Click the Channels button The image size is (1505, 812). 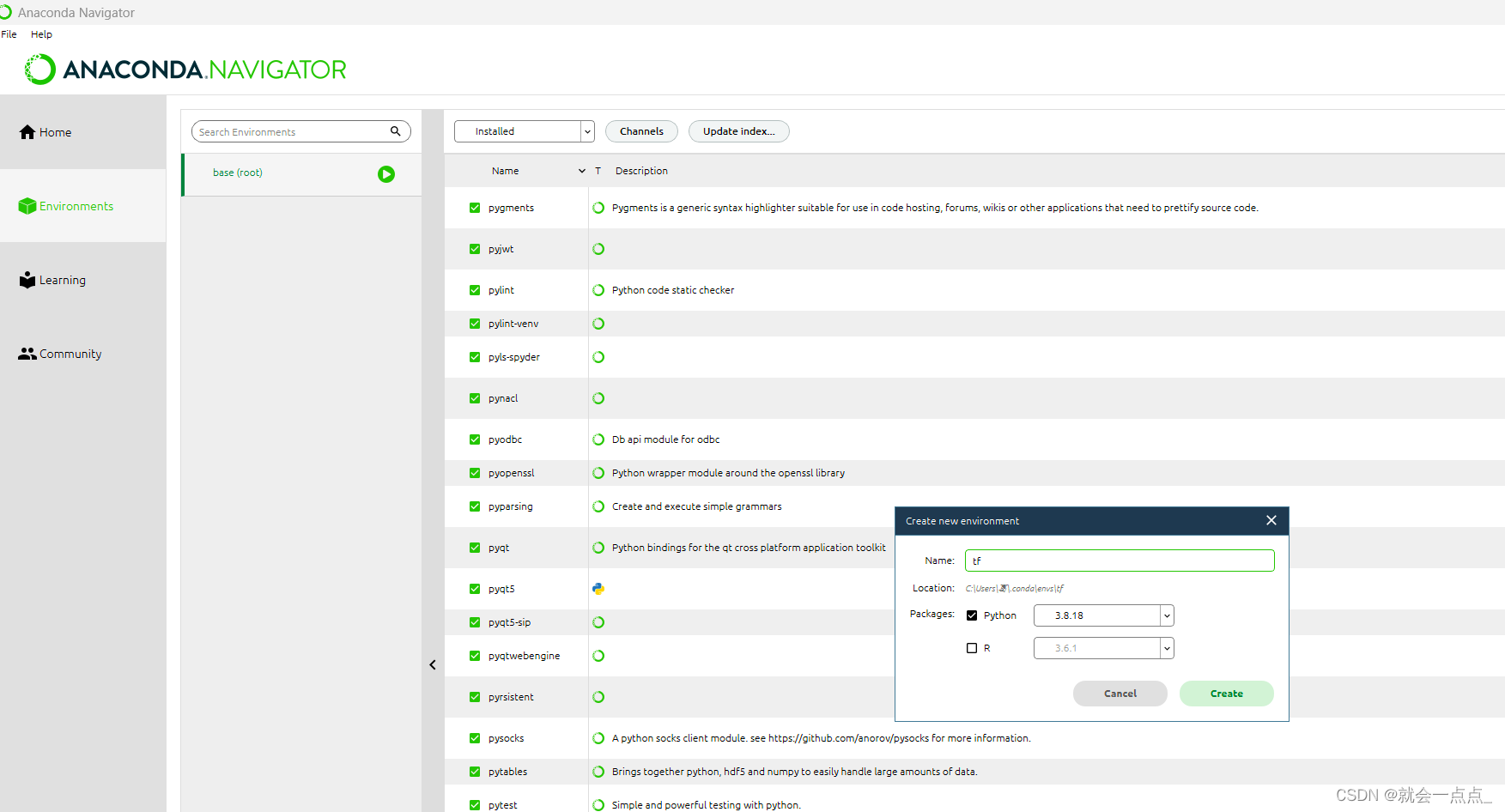[641, 131]
